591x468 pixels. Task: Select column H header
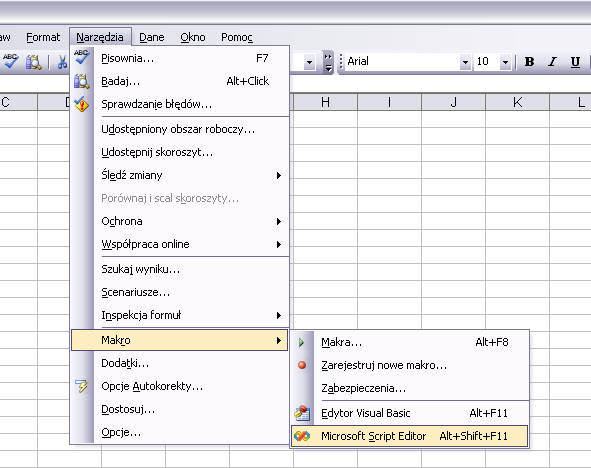(x=325, y=102)
